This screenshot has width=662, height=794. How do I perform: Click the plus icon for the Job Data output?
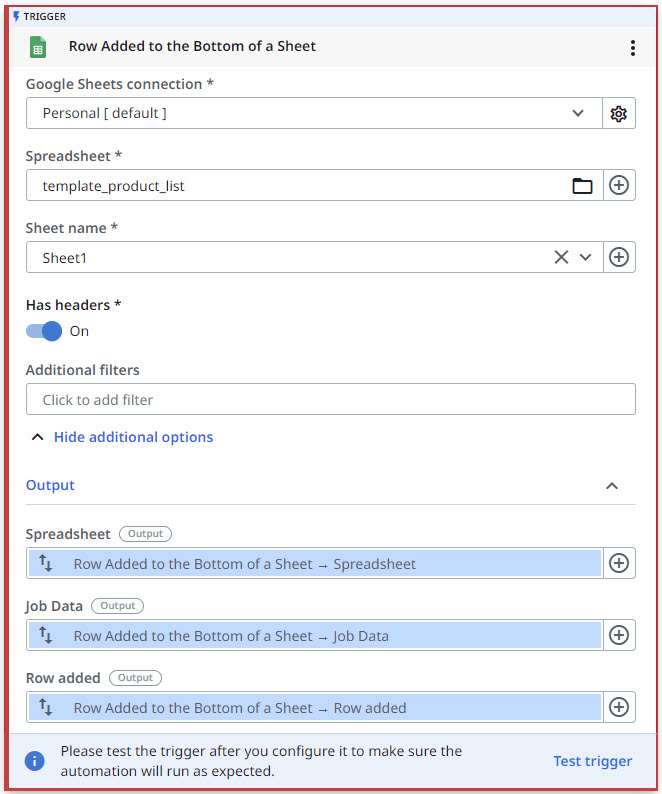click(x=618, y=635)
